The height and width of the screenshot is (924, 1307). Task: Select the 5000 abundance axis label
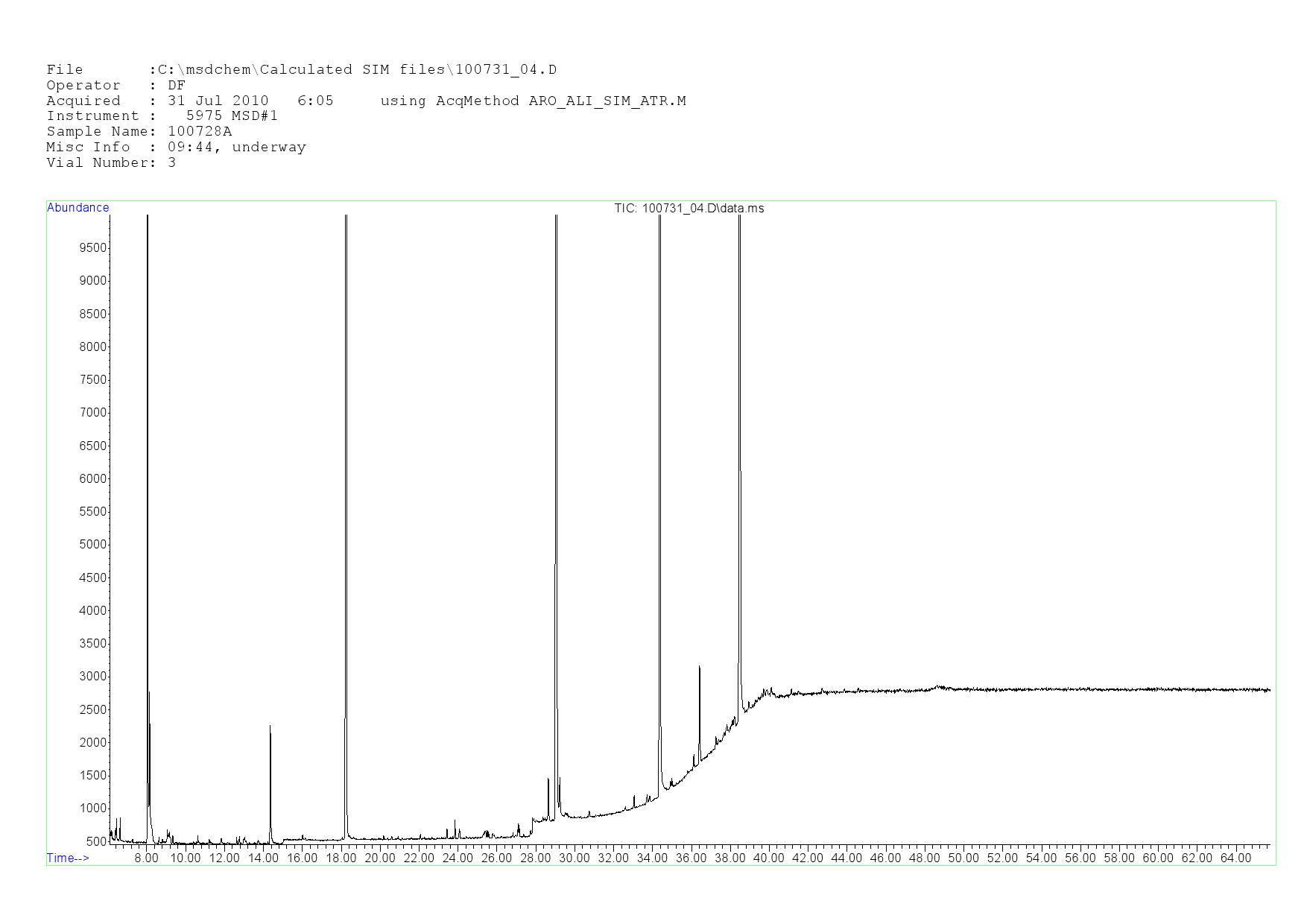[93, 545]
